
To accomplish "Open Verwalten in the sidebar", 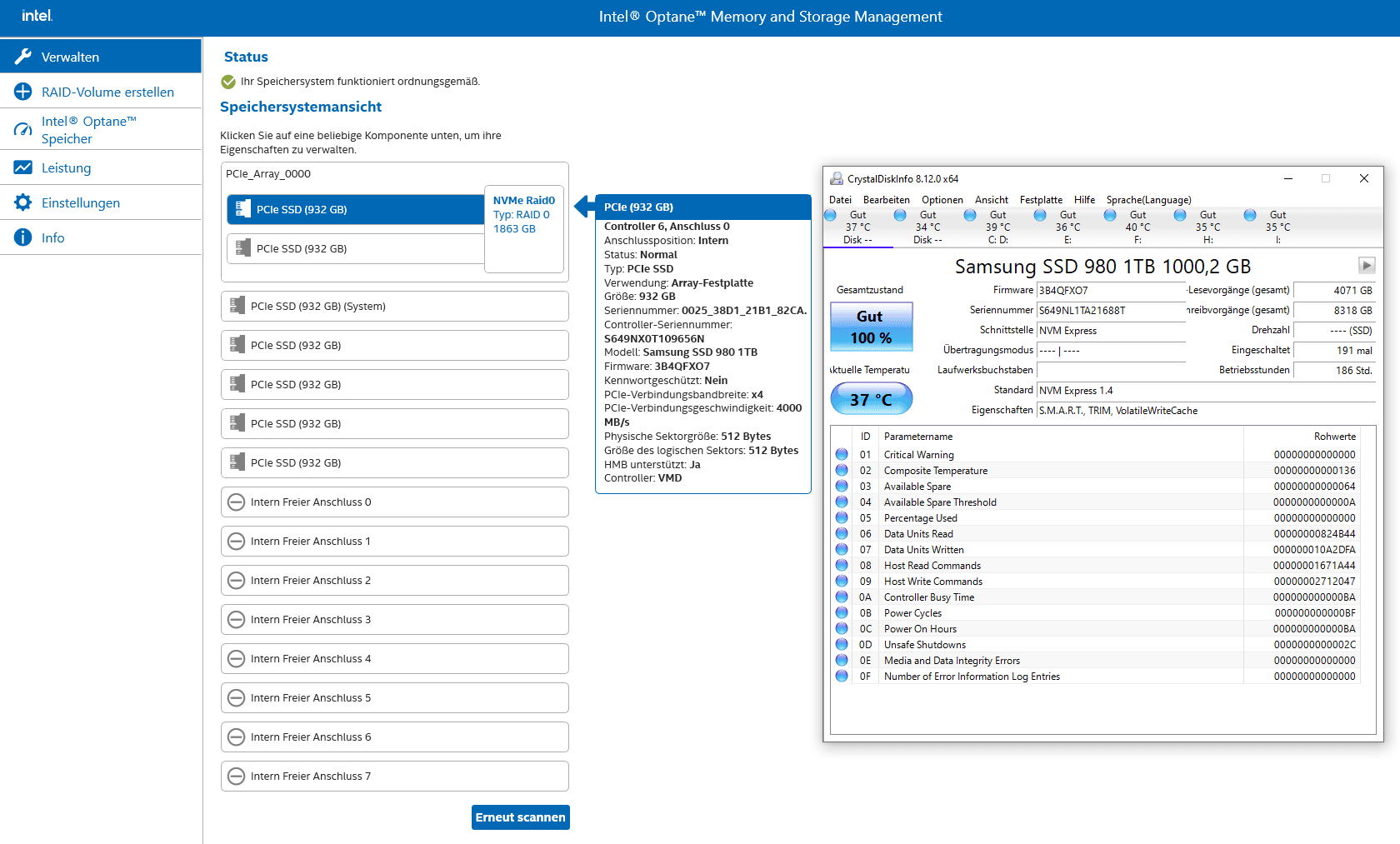I will tap(101, 57).
